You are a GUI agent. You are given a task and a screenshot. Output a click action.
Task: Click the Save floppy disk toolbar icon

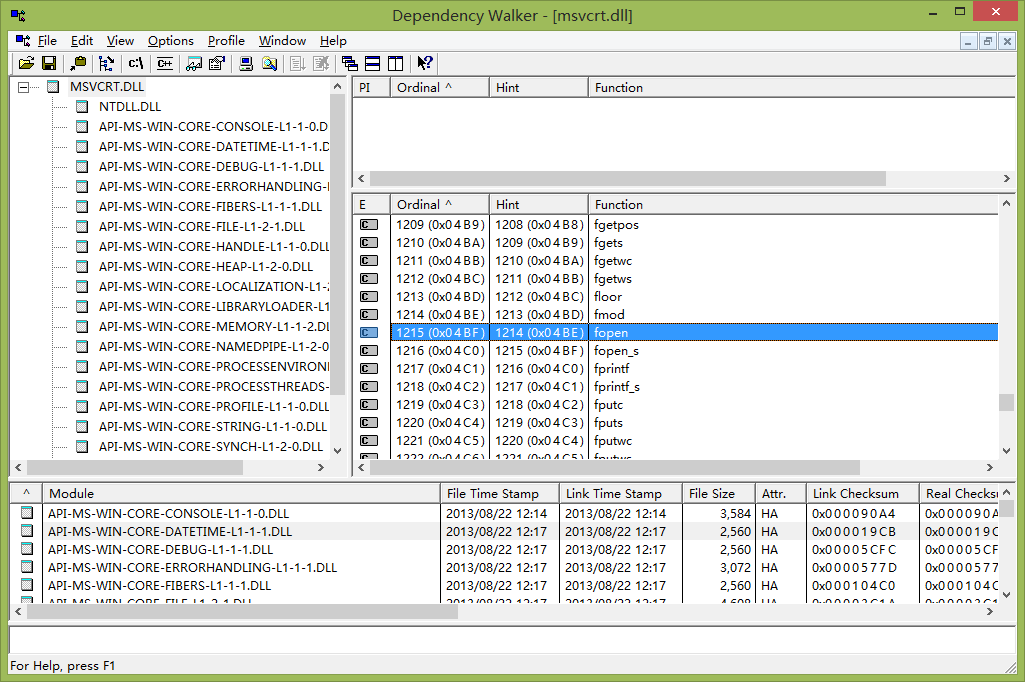(49, 63)
